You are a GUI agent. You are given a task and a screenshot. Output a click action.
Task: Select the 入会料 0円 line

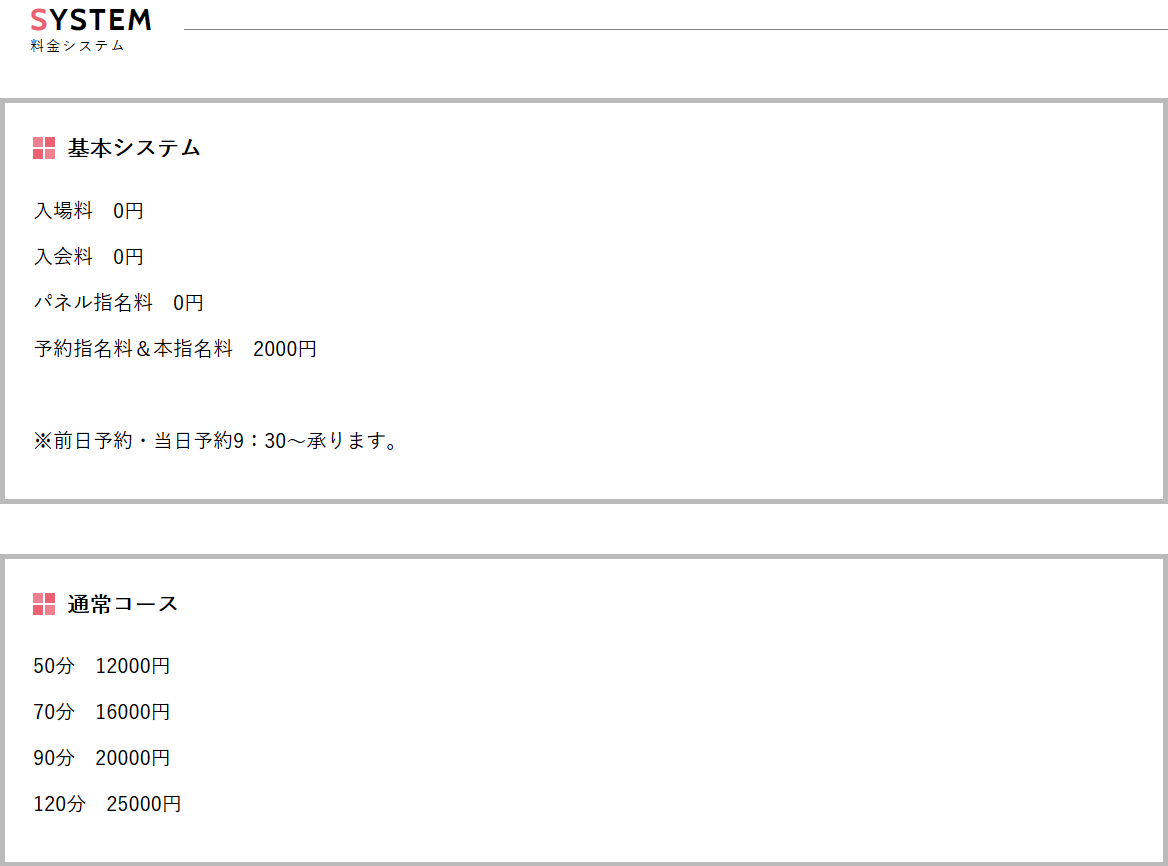89,257
